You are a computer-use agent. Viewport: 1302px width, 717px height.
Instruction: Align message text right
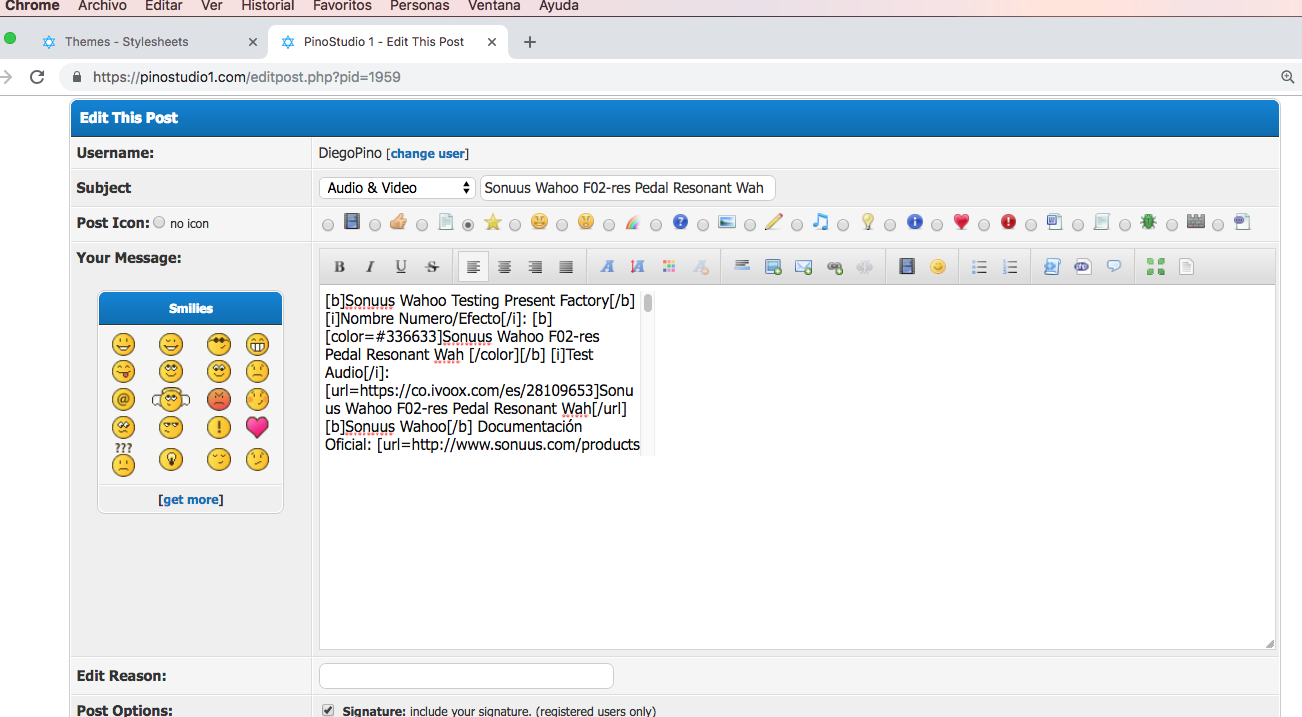click(535, 267)
